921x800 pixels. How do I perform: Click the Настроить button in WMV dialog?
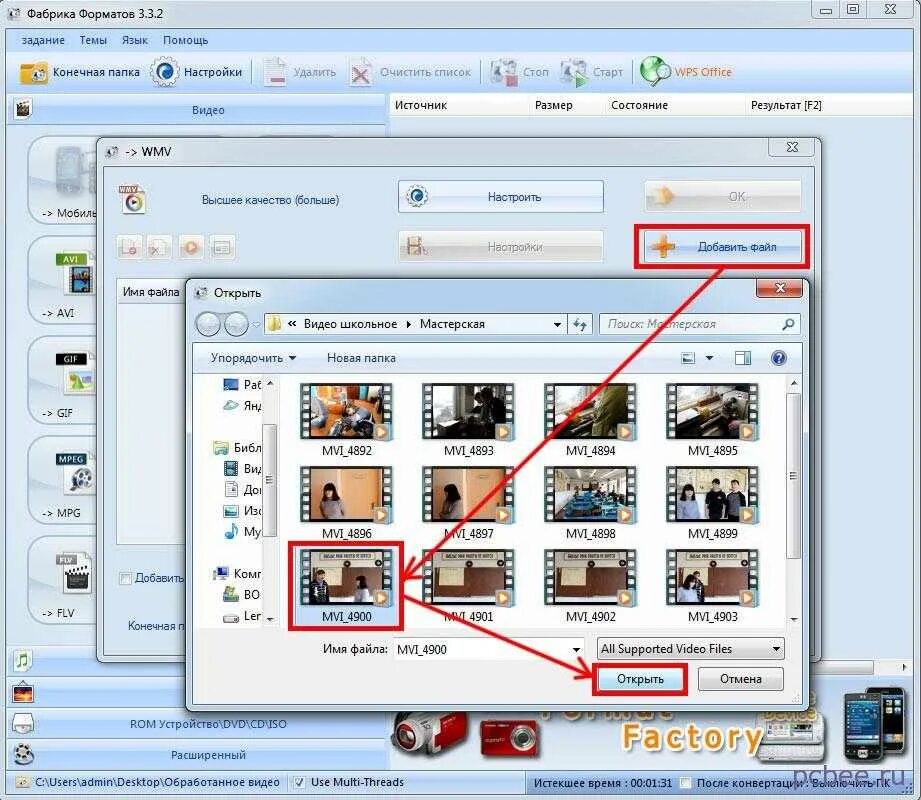point(501,197)
